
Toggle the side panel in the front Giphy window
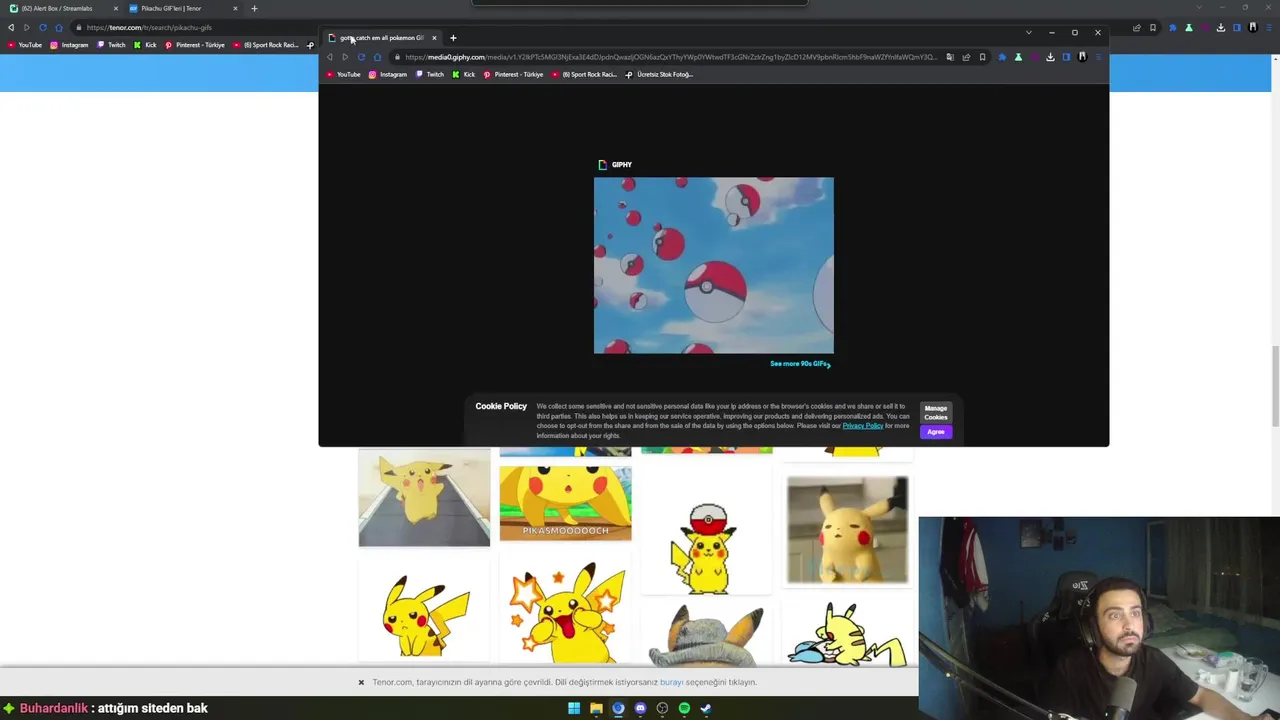pos(1066,57)
